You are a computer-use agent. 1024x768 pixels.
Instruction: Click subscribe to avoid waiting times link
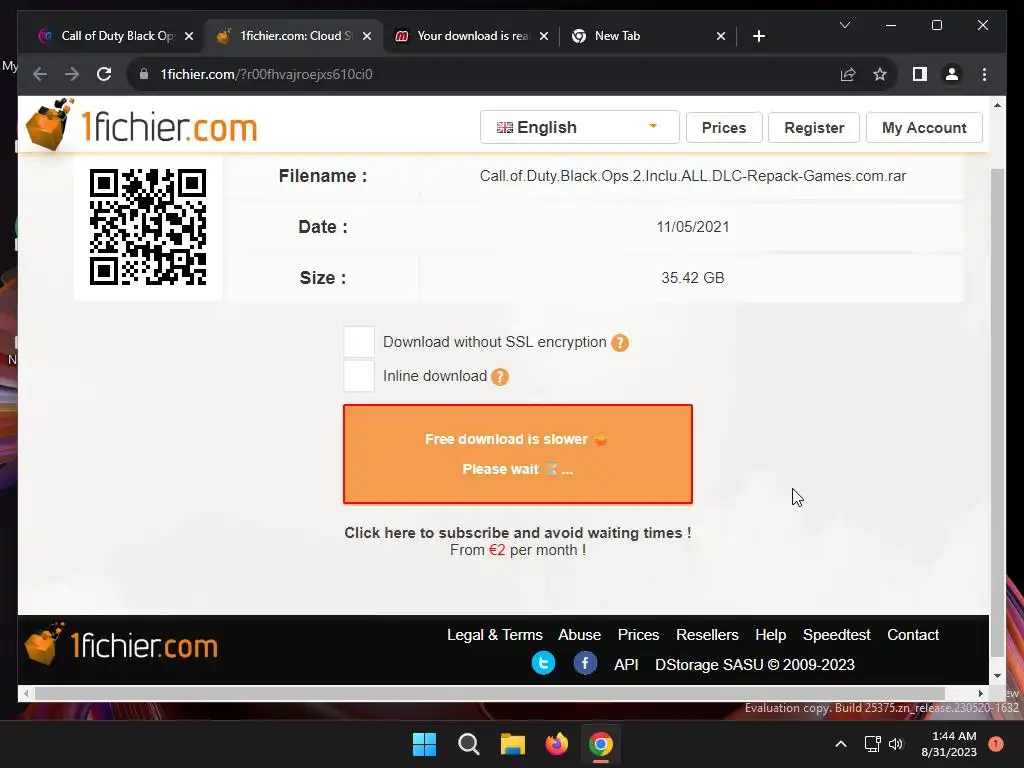[x=517, y=533]
